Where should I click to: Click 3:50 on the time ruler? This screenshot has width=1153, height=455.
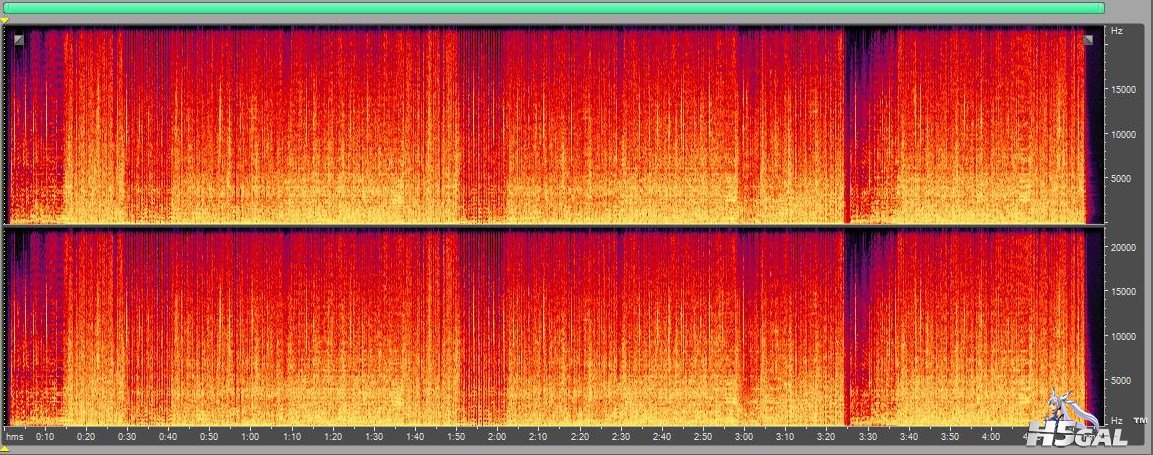(948, 436)
